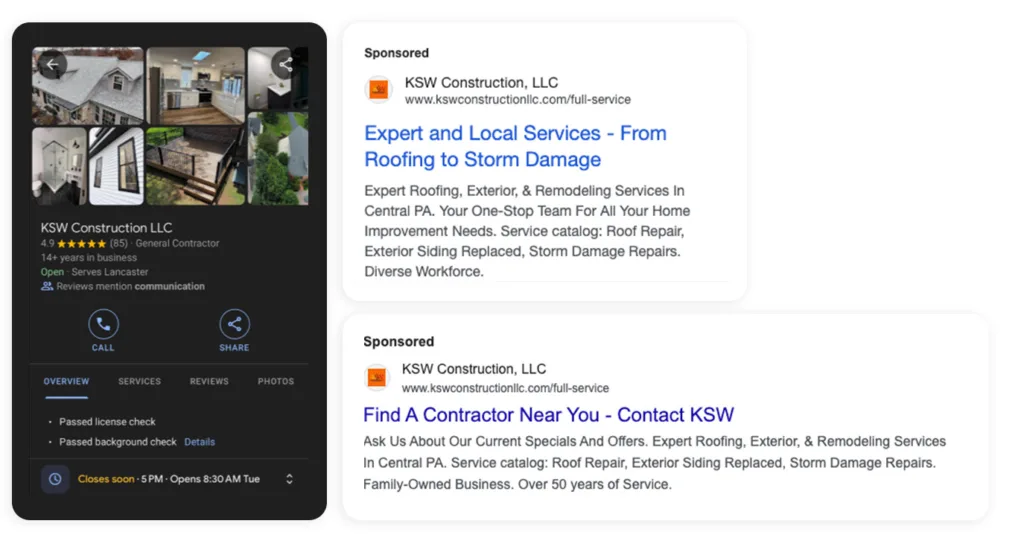Open the gray roof house photo
This screenshot has width=1024, height=544.
click(88, 86)
